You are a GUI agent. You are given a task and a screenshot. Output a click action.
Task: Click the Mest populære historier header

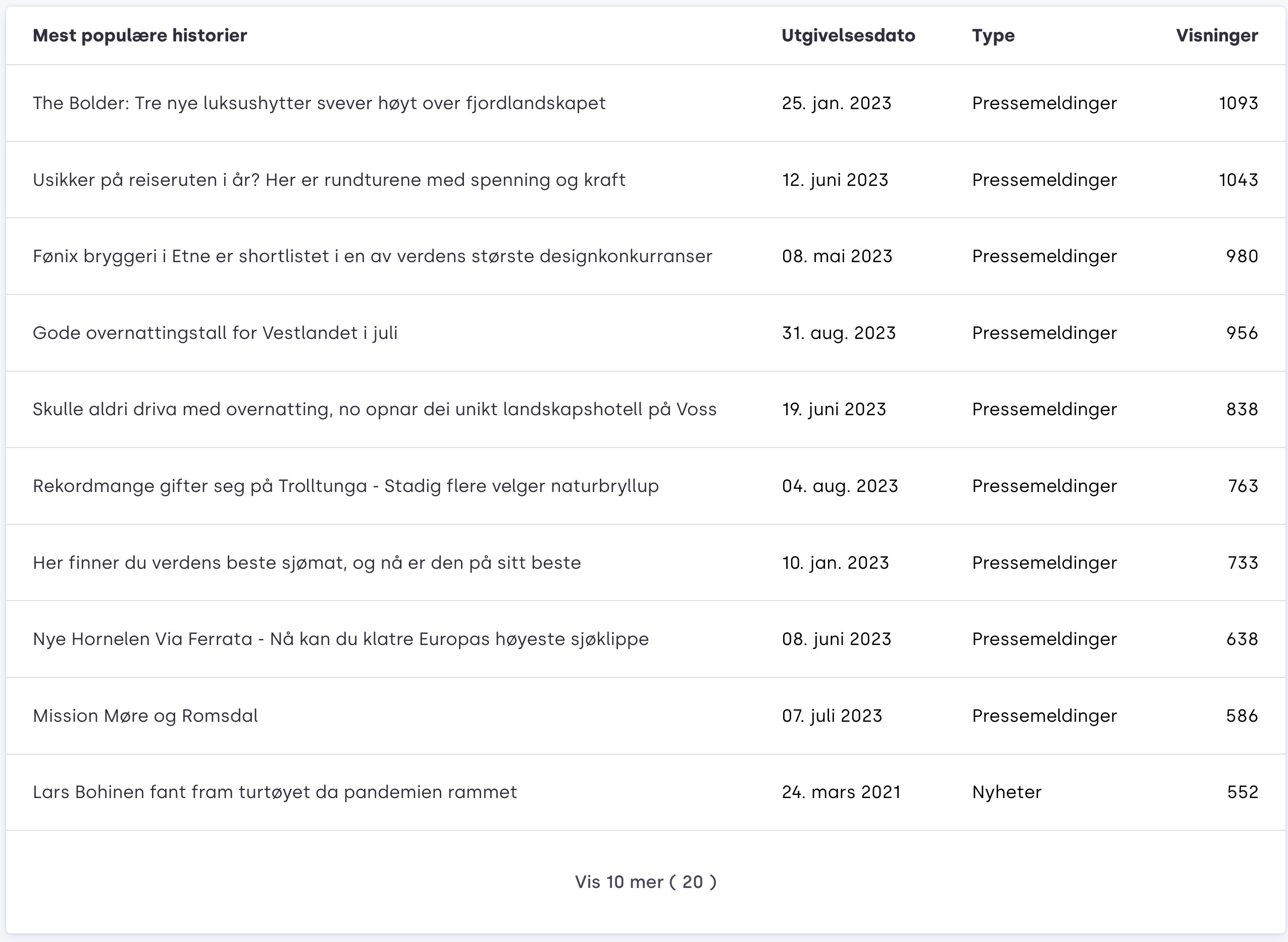pos(140,35)
